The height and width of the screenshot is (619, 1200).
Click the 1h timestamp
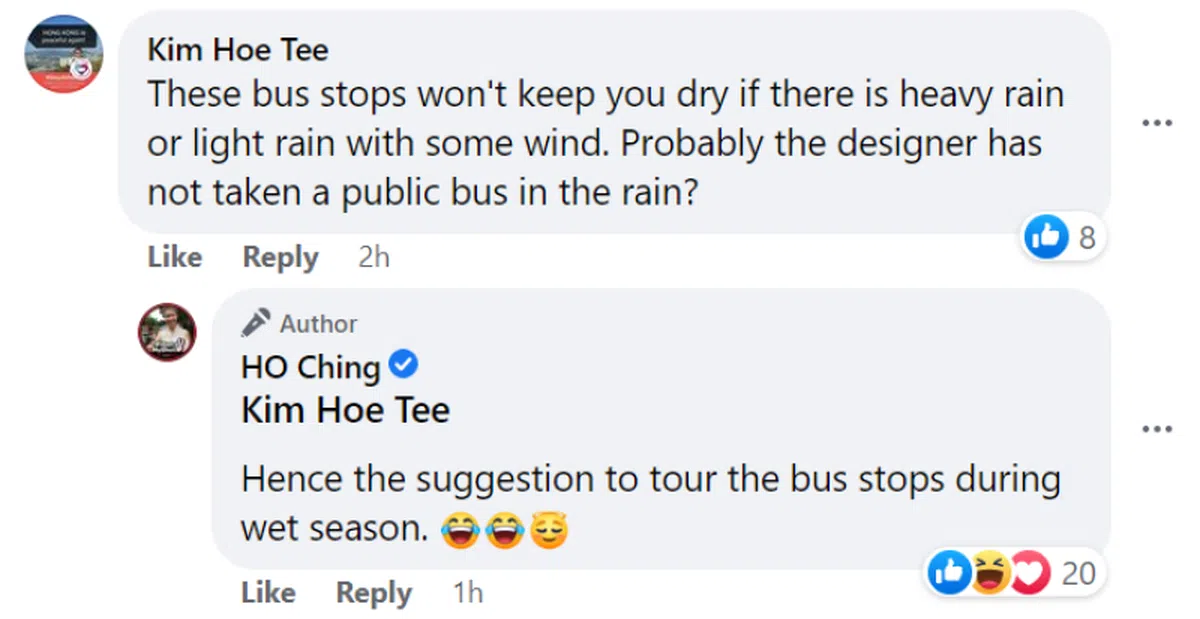coord(467,593)
